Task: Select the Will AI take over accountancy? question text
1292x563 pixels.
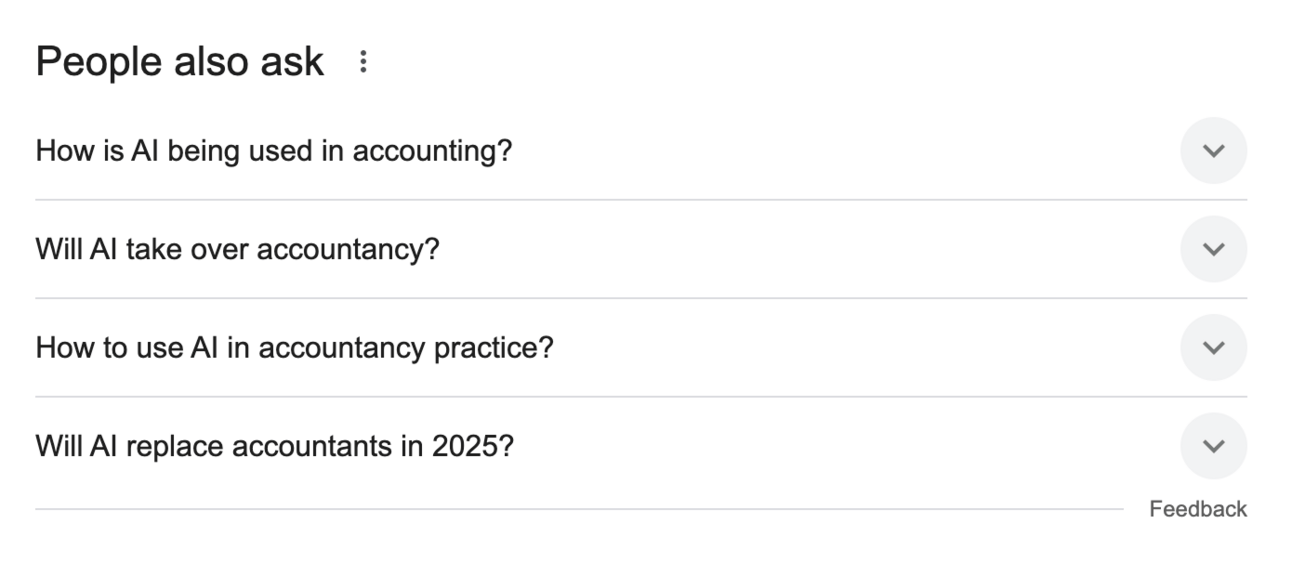Action: [237, 249]
